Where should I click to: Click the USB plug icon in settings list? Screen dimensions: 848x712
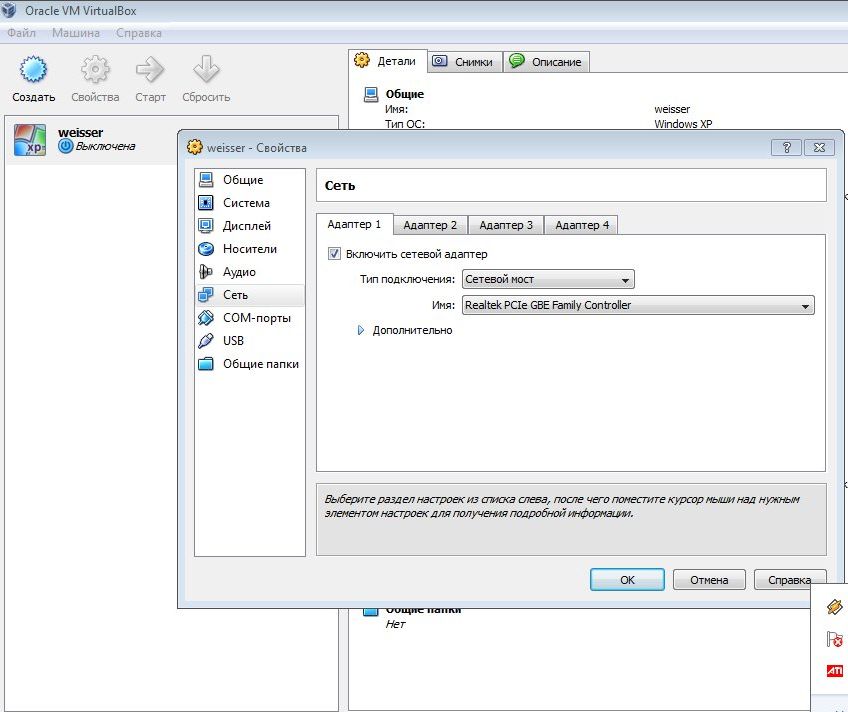click(206, 341)
